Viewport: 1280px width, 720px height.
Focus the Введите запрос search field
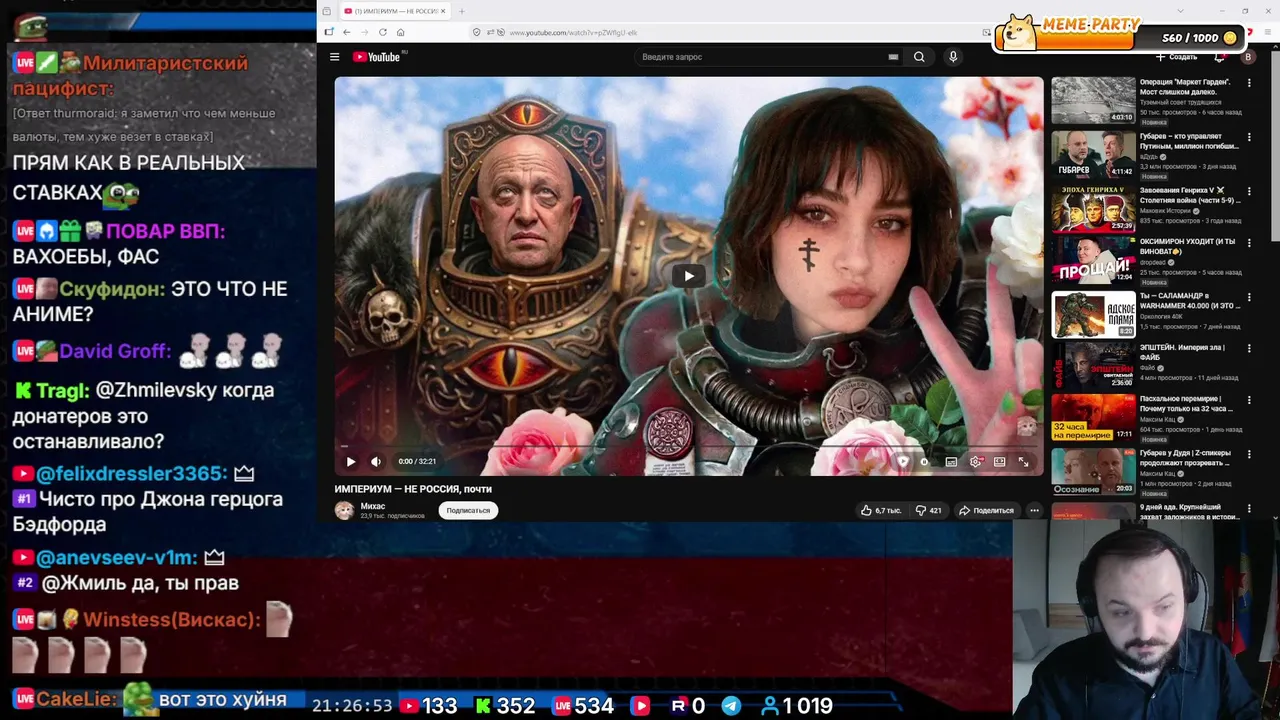coord(765,57)
